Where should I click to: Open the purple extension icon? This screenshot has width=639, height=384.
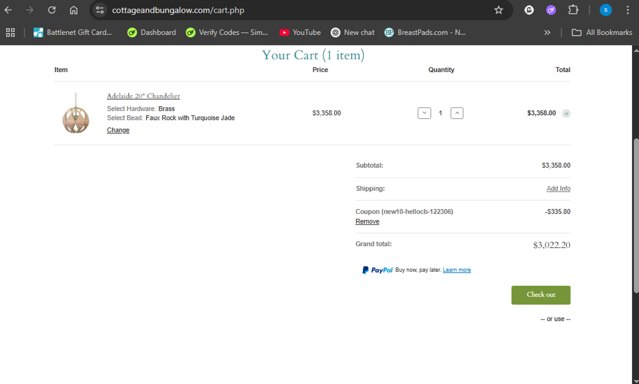point(551,10)
